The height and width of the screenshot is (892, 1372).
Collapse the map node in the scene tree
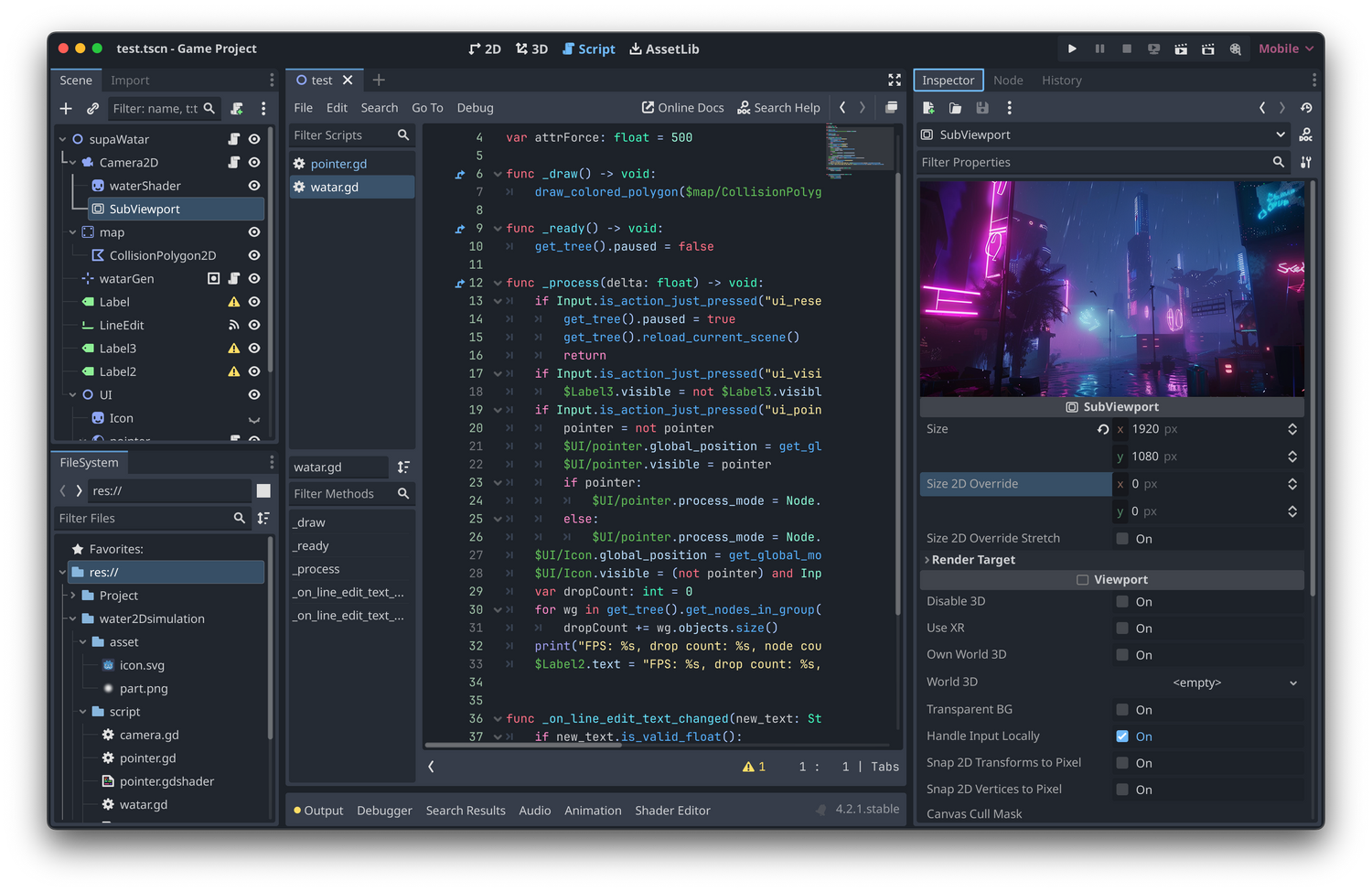(72, 231)
